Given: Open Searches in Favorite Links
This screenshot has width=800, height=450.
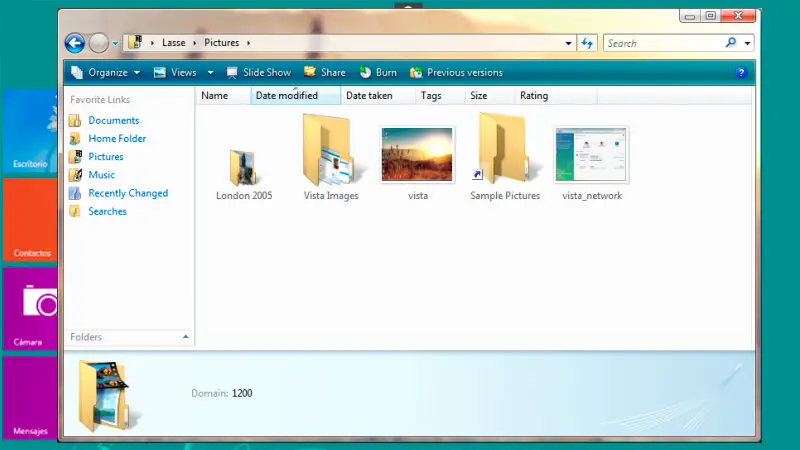Looking at the screenshot, I should pyautogui.click(x=108, y=211).
